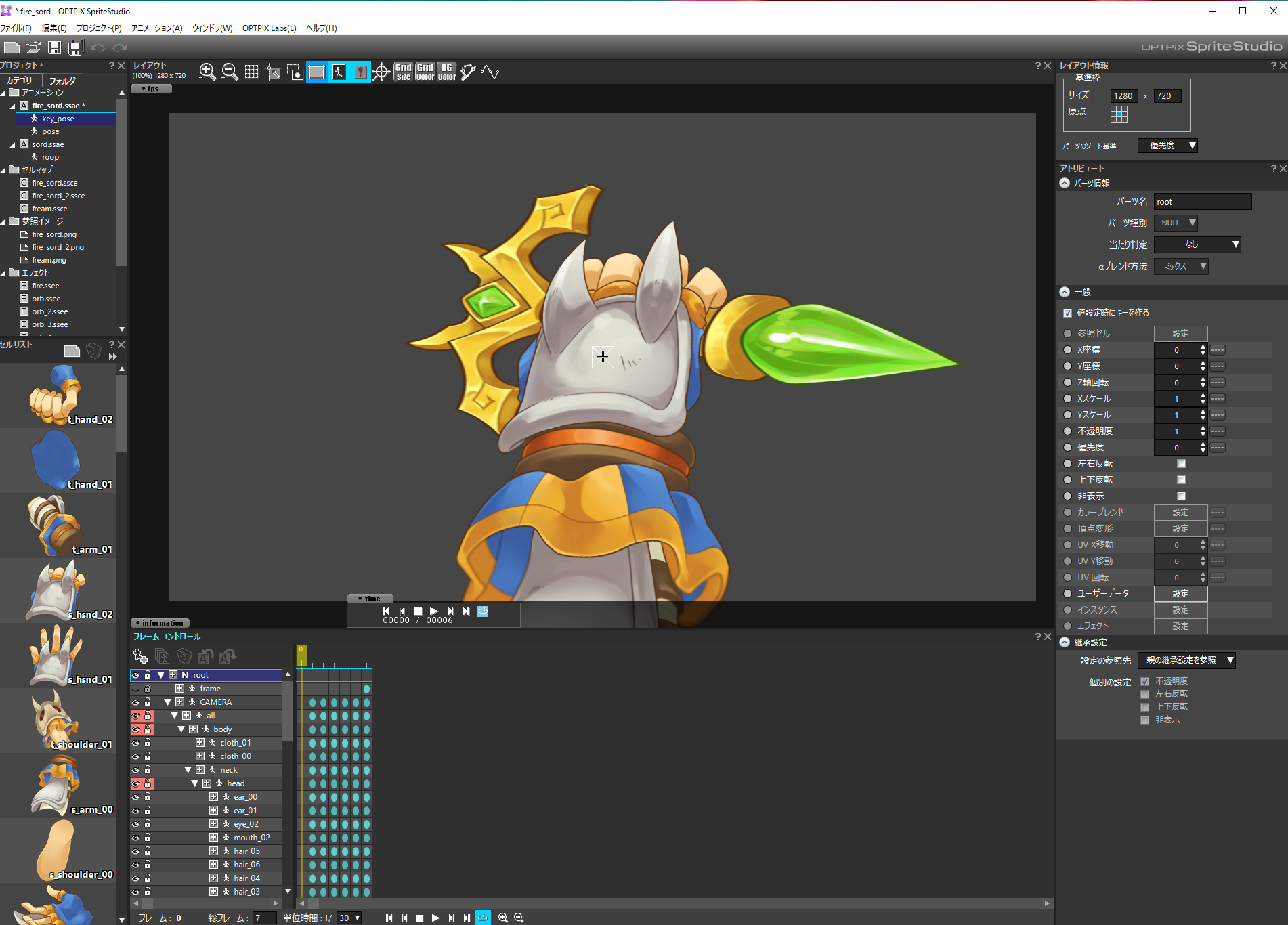Open the アニメーション(A) menu

click(157, 28)
